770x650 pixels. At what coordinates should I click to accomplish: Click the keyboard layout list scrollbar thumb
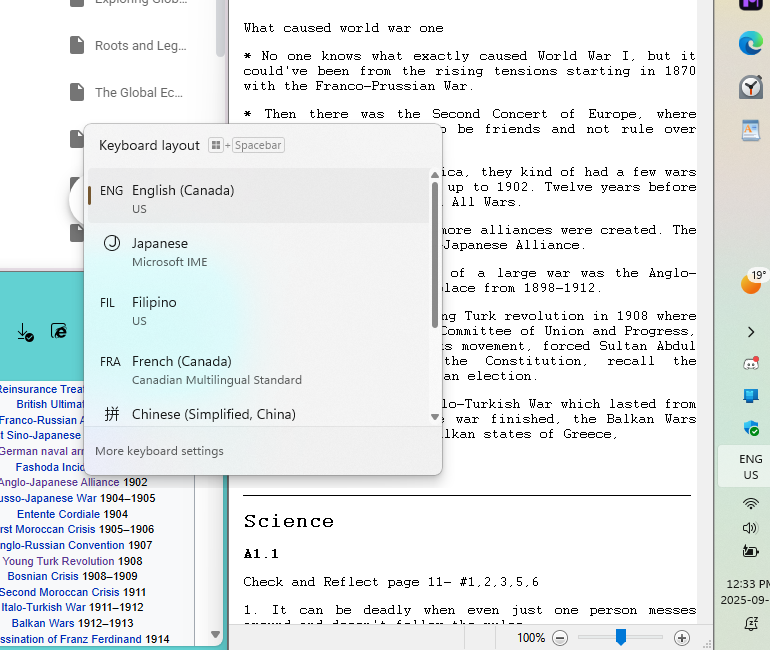coord(435,255)
